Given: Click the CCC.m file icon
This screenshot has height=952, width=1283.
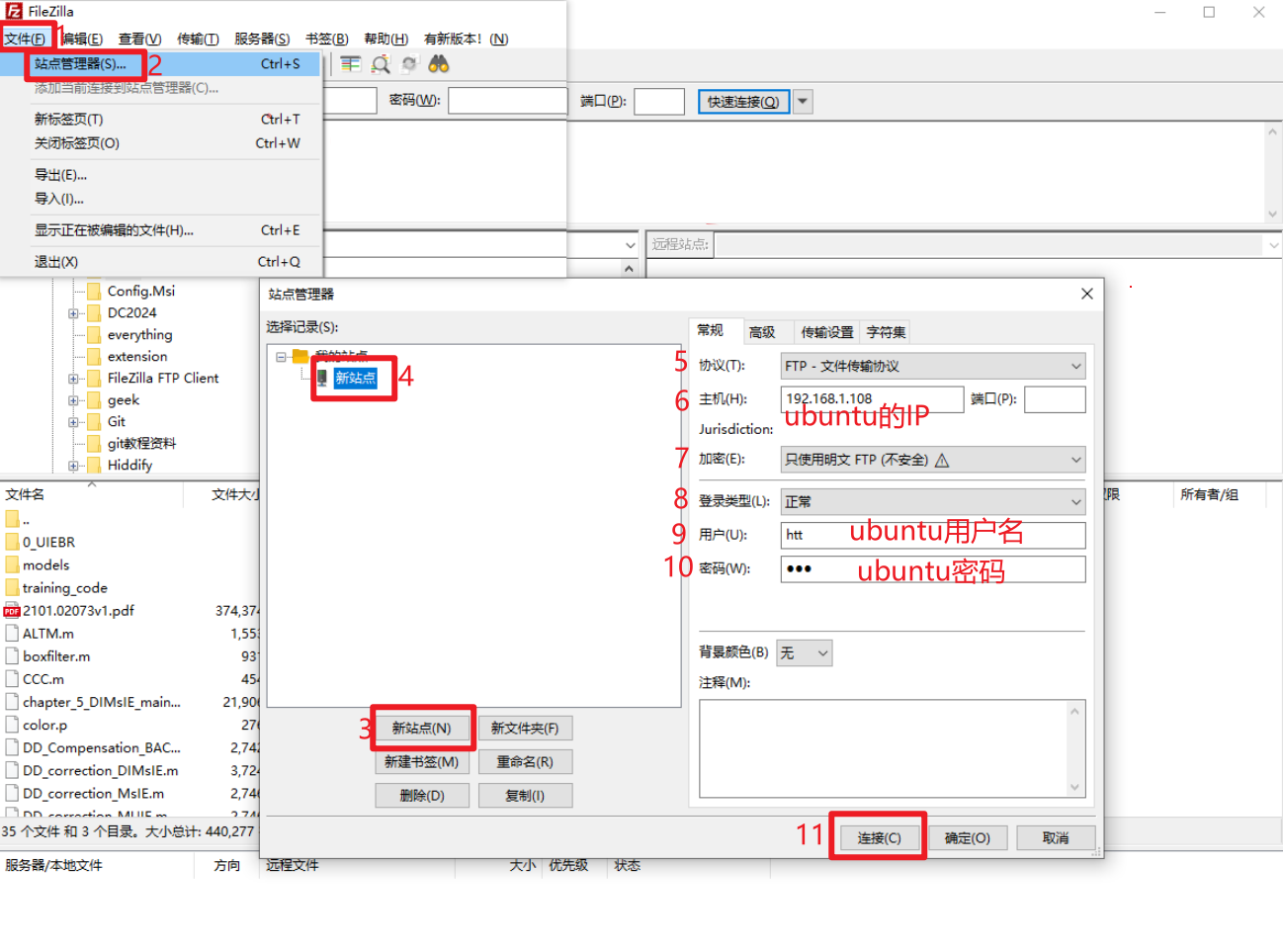Looking at the screenshot, I should click(x=12, y=679).
